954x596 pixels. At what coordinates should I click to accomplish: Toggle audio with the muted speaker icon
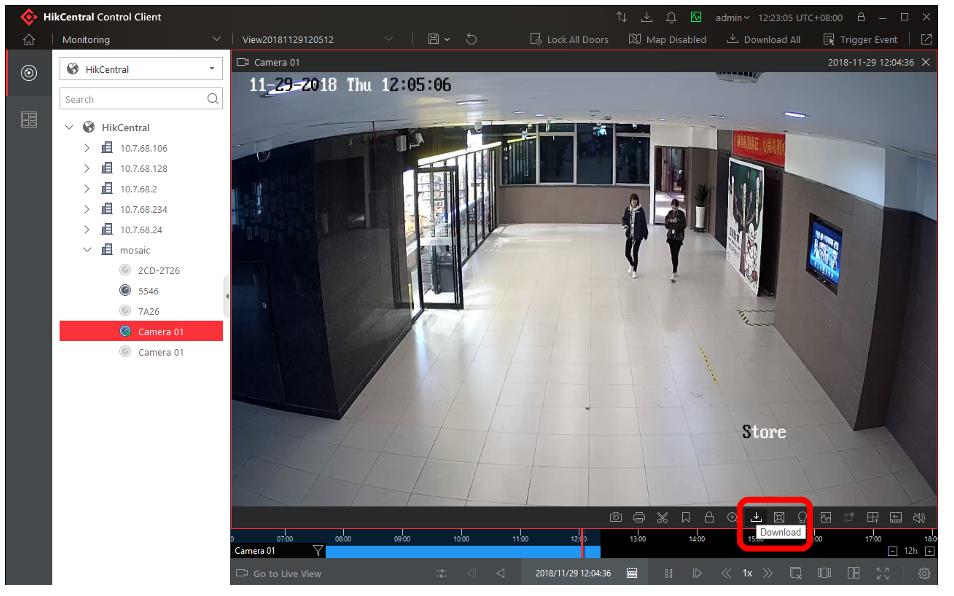pos(919,517)
